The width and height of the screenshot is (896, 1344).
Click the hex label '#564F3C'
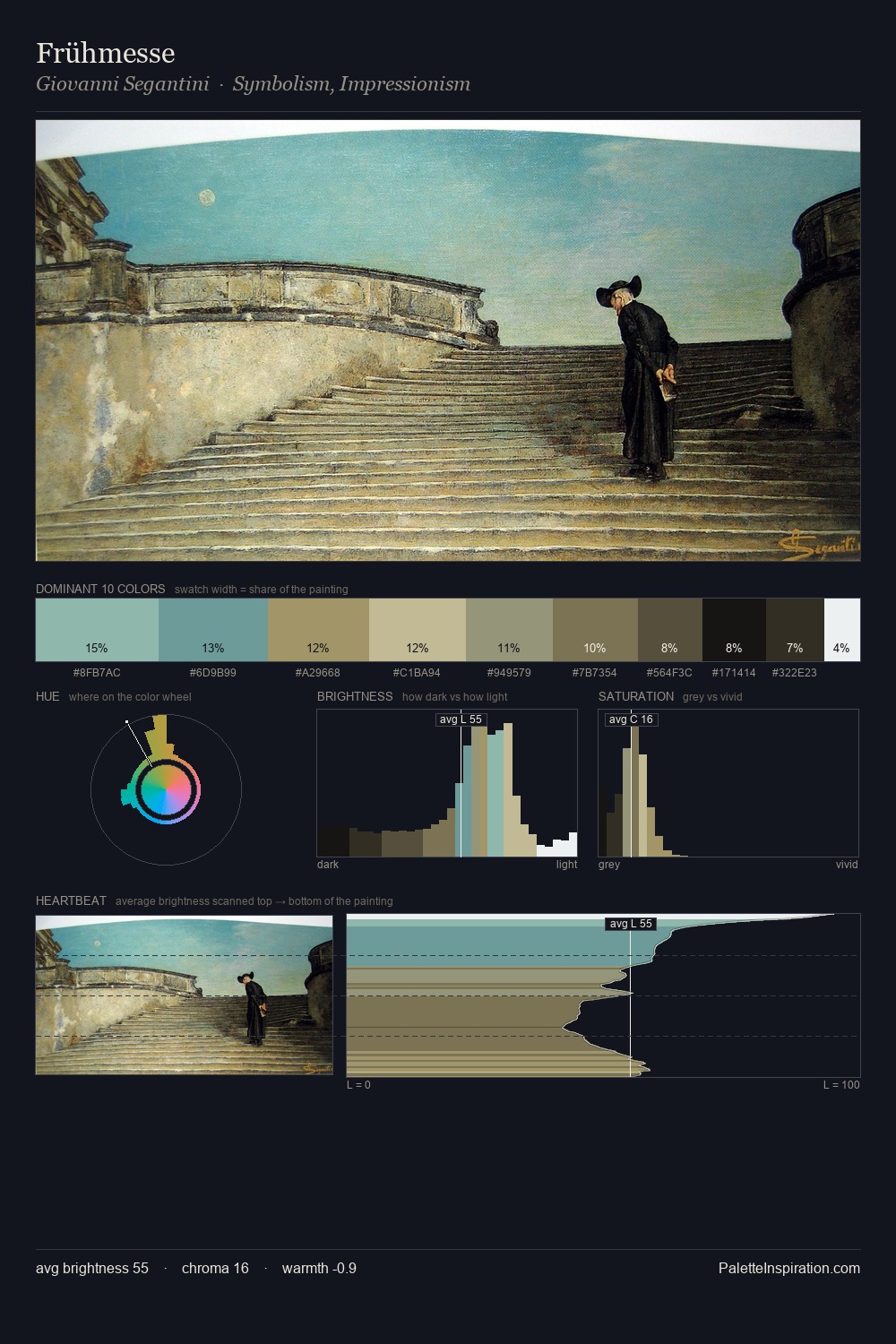(669, 672)
